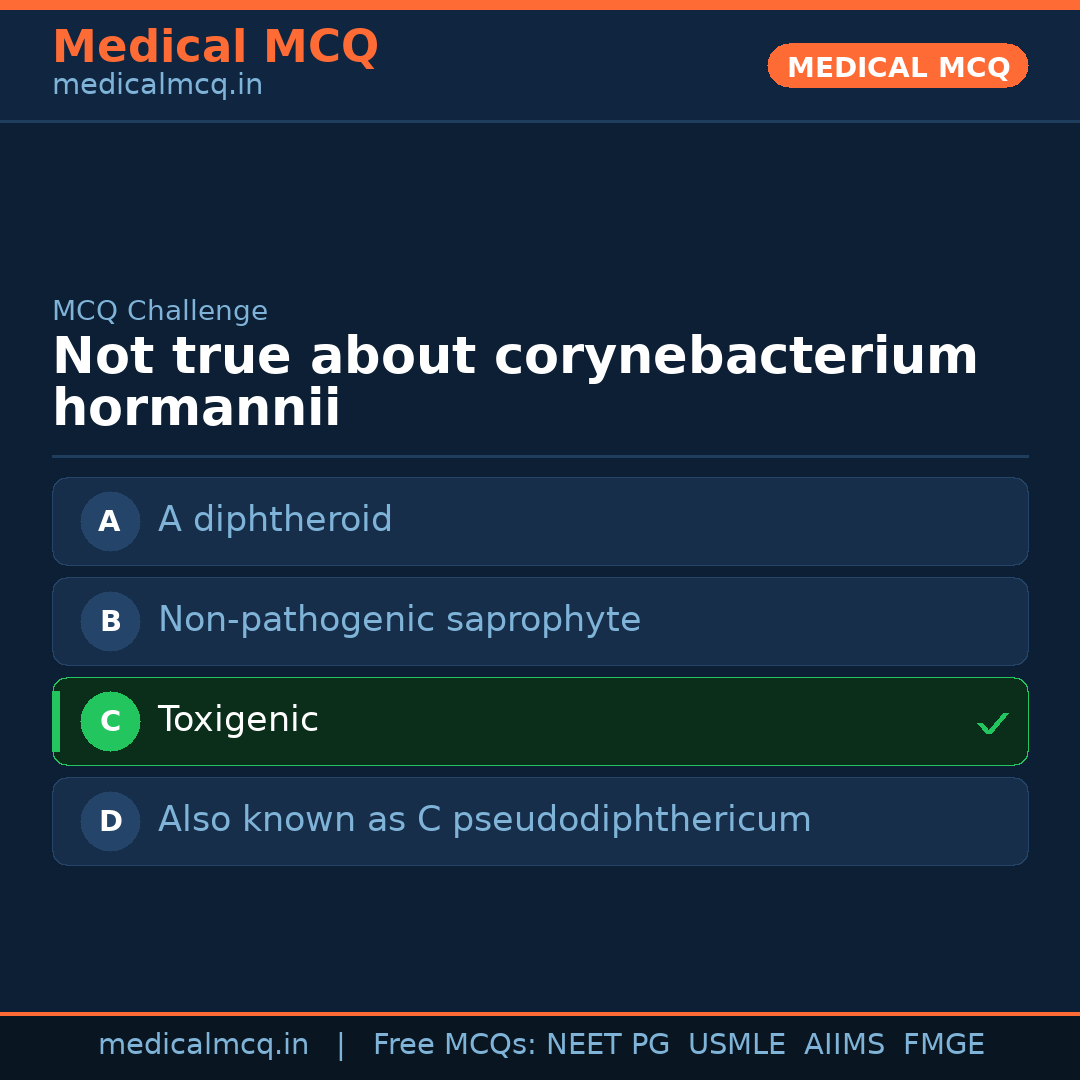Choose the "Non-pathogenic saprophyte" answer option
Viewport: 1080px width, 1080px height.
(x=540, y=621)
